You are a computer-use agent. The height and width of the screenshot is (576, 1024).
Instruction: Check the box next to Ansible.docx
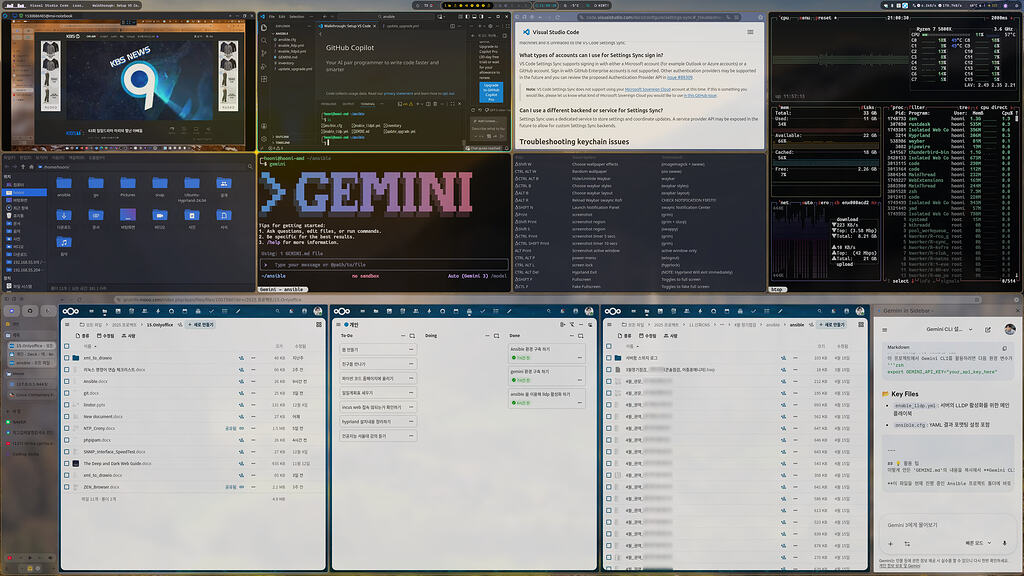(x=67, y=381)
